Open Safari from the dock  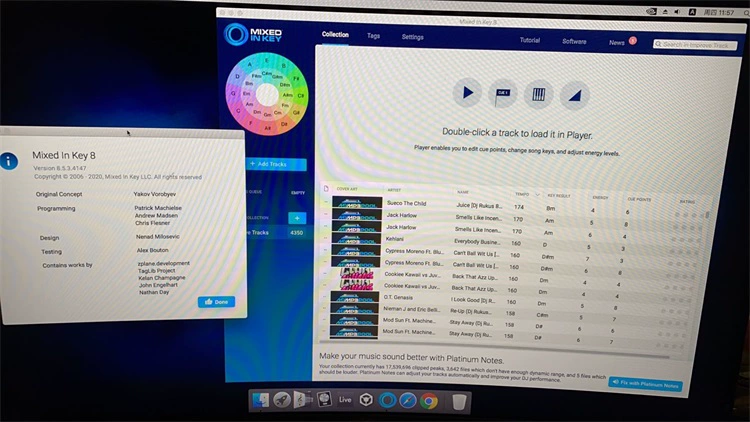(x=408, y=401)
